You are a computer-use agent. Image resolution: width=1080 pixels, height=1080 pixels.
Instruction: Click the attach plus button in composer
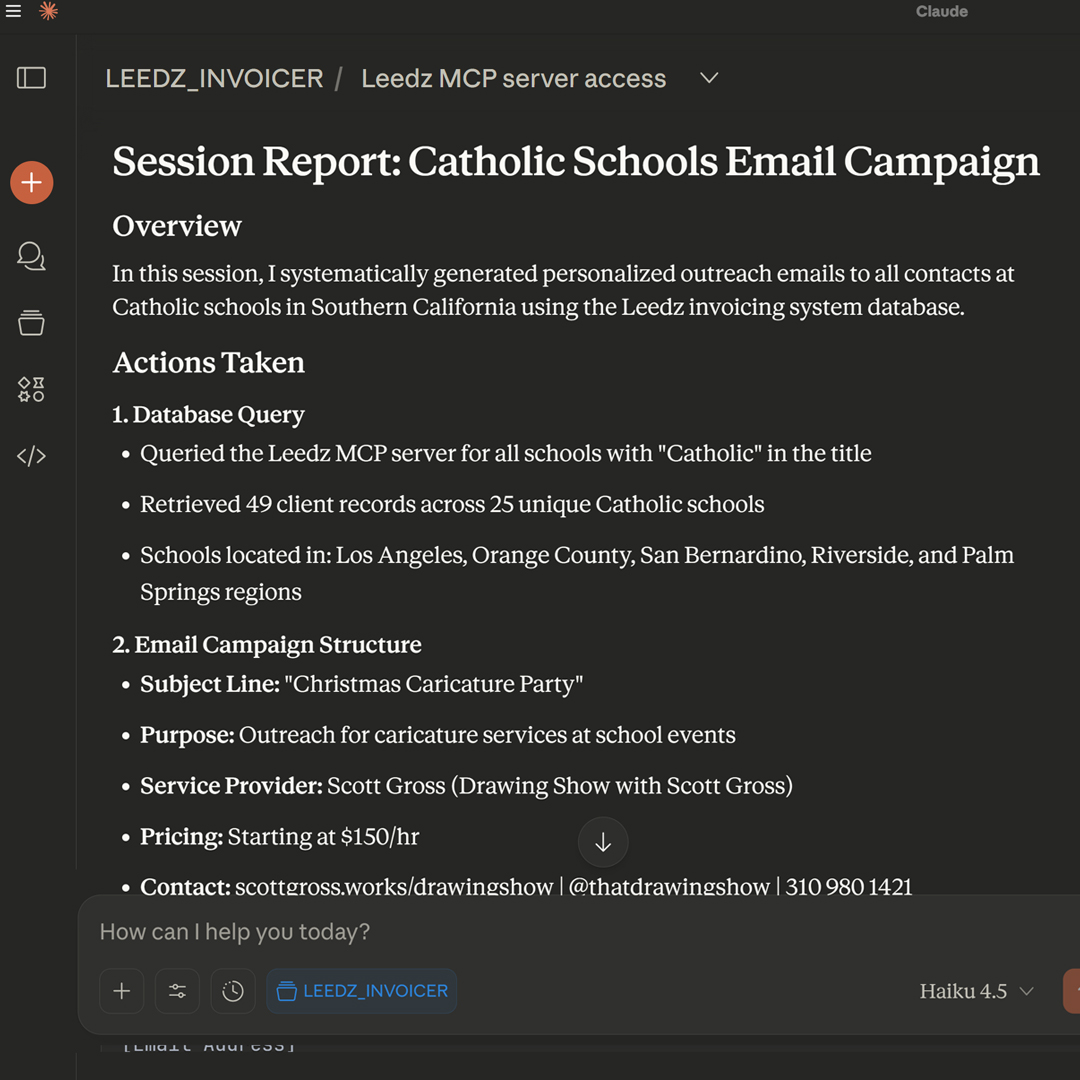click(122, 991)
